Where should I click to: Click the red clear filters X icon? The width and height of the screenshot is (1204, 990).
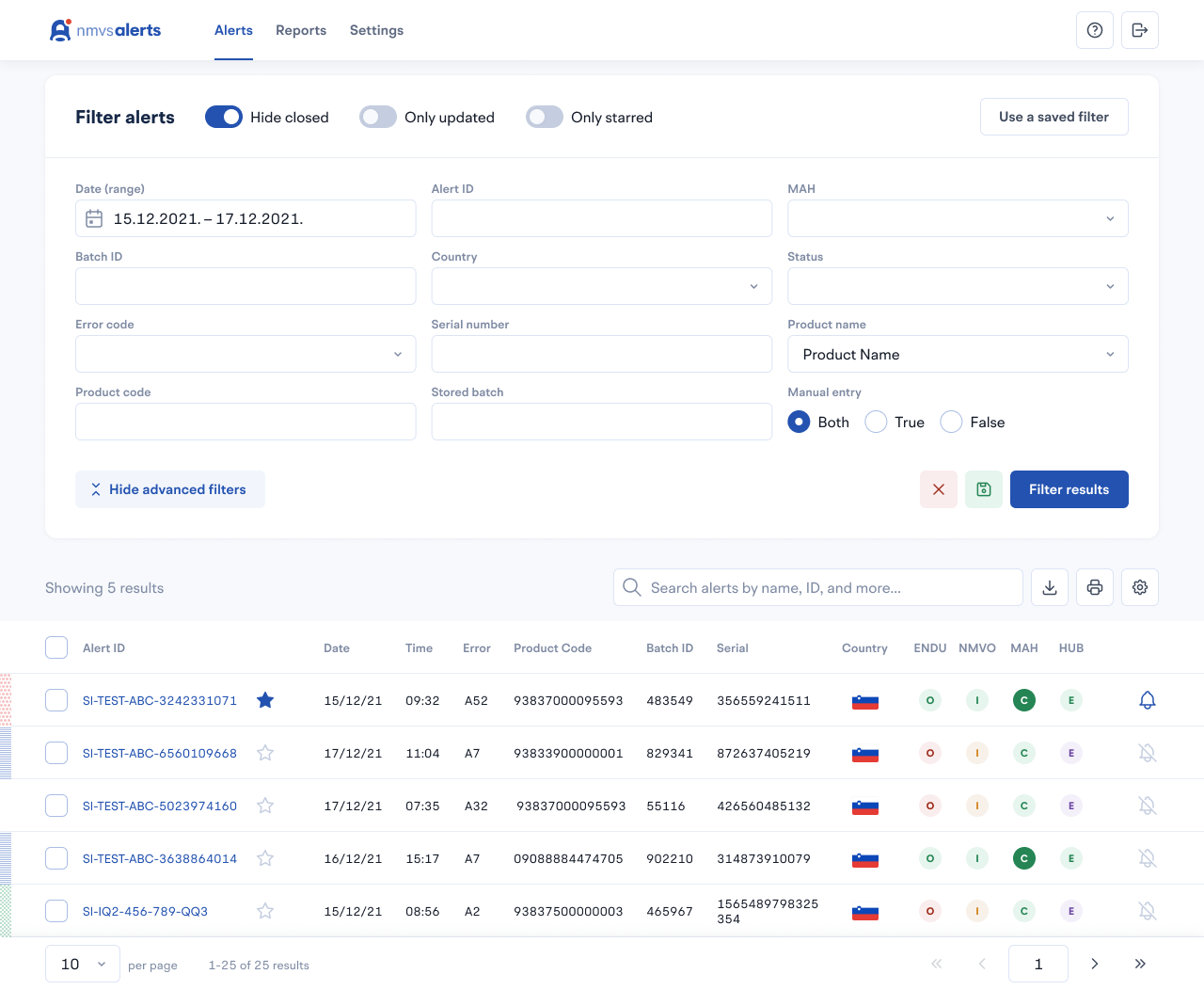click(x=939, y=489)
